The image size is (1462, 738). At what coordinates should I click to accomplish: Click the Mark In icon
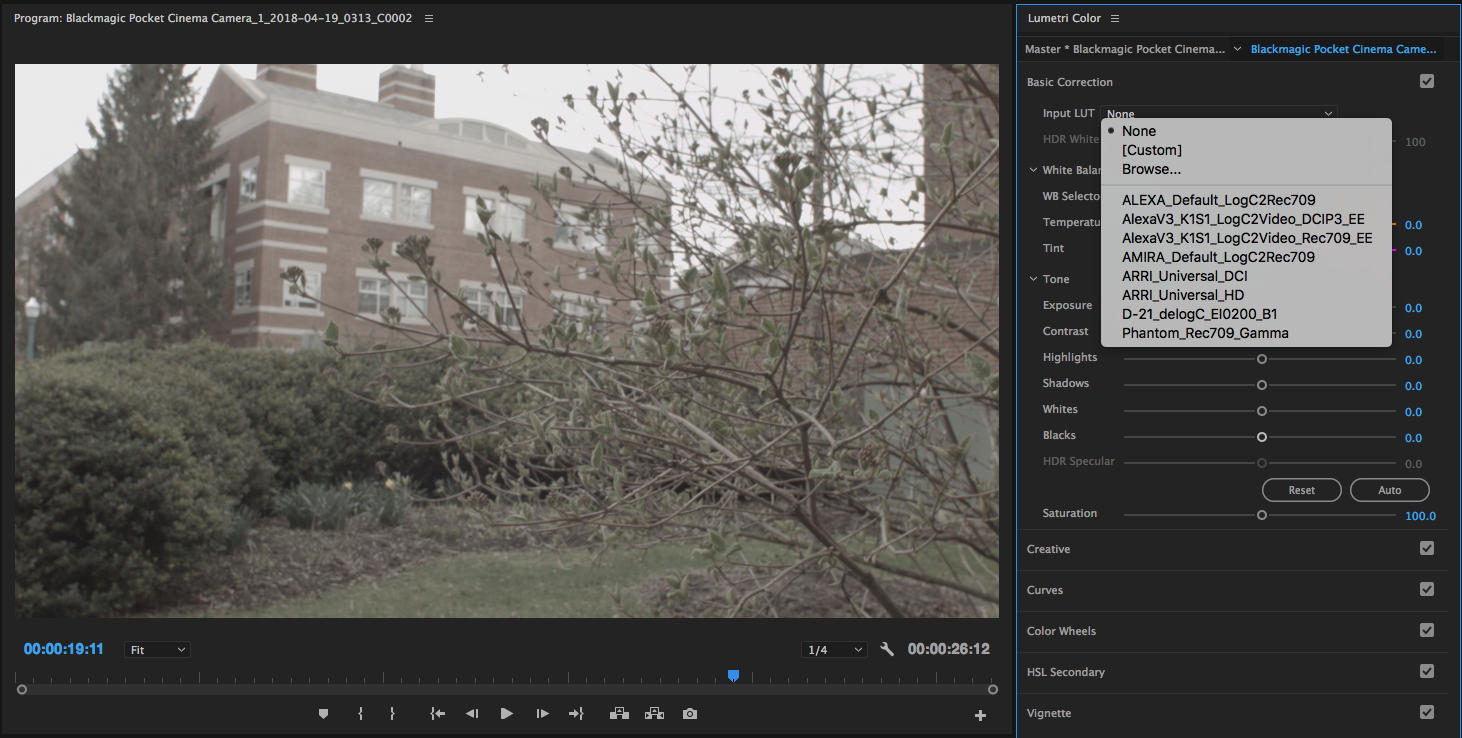(360, 713)
